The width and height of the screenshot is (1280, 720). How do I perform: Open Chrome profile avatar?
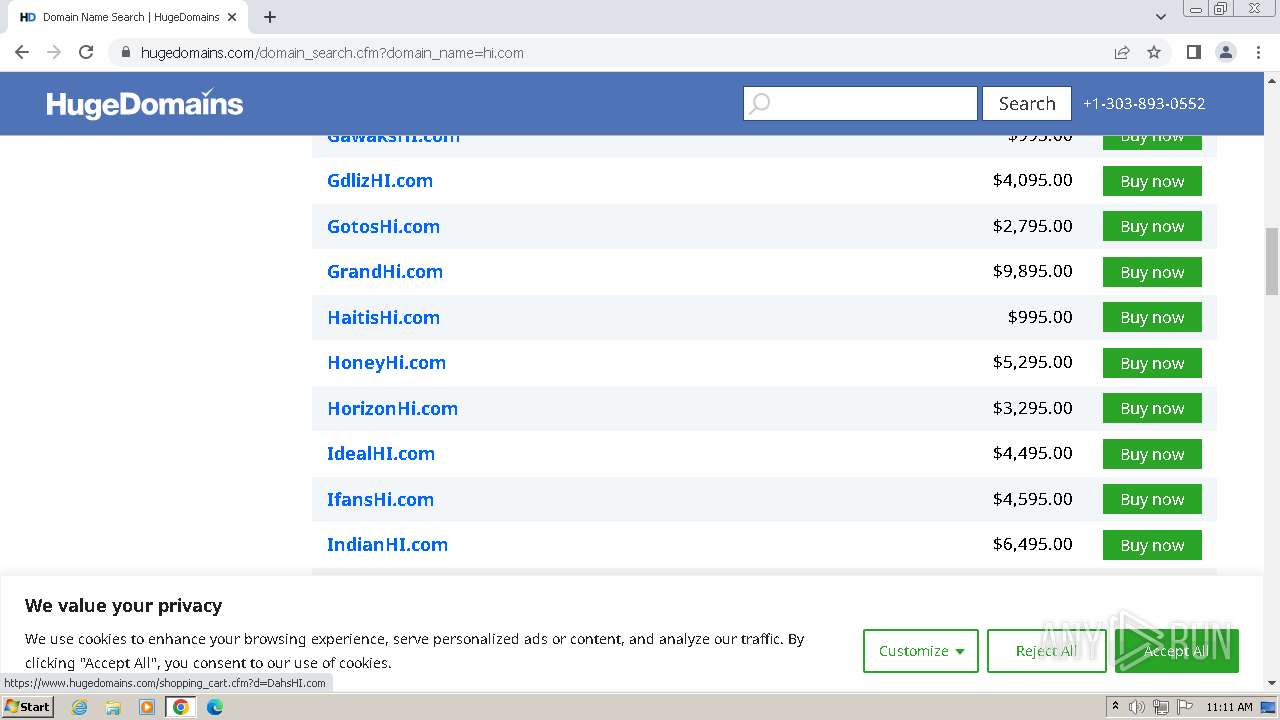click(x=1226, y=52)
